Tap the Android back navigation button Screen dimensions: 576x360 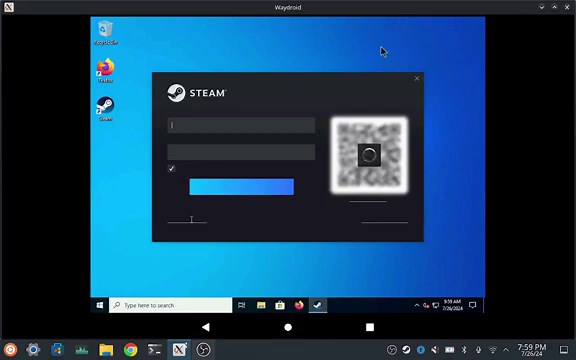click(x=206, y=327)
